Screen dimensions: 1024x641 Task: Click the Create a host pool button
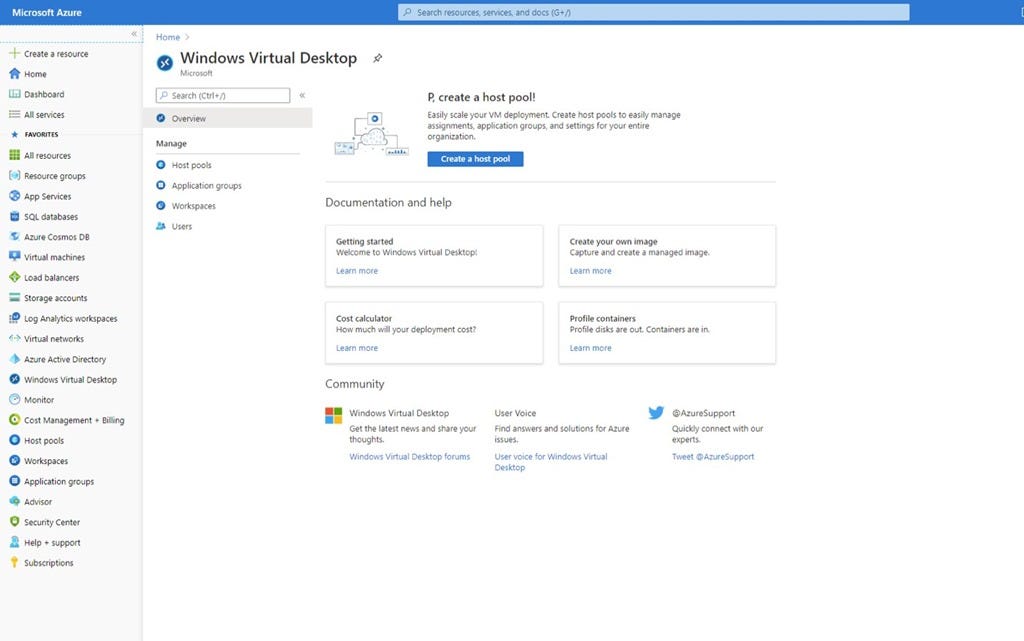pyautogui.click(x=475, y=158)
